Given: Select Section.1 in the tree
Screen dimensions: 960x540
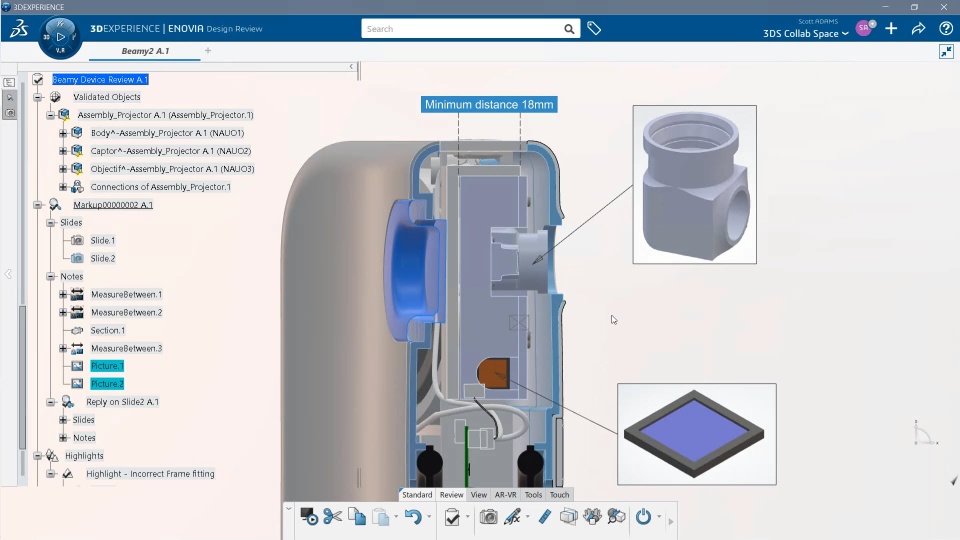Looking at the screenshot, I should [108, 331].
